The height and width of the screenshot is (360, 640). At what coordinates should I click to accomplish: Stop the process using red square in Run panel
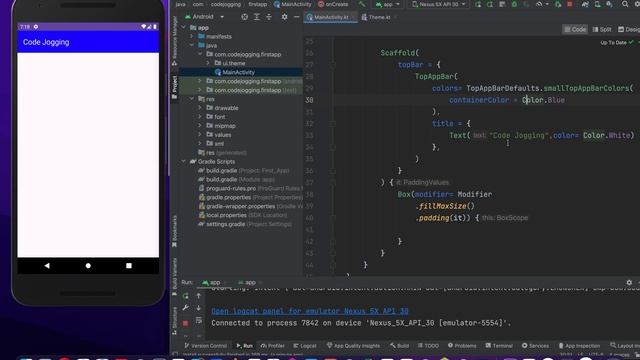point(186,323)
